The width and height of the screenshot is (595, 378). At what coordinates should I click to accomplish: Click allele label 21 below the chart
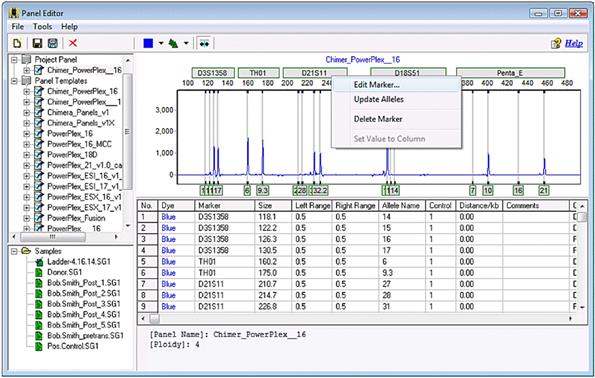(x=544, y=191)
